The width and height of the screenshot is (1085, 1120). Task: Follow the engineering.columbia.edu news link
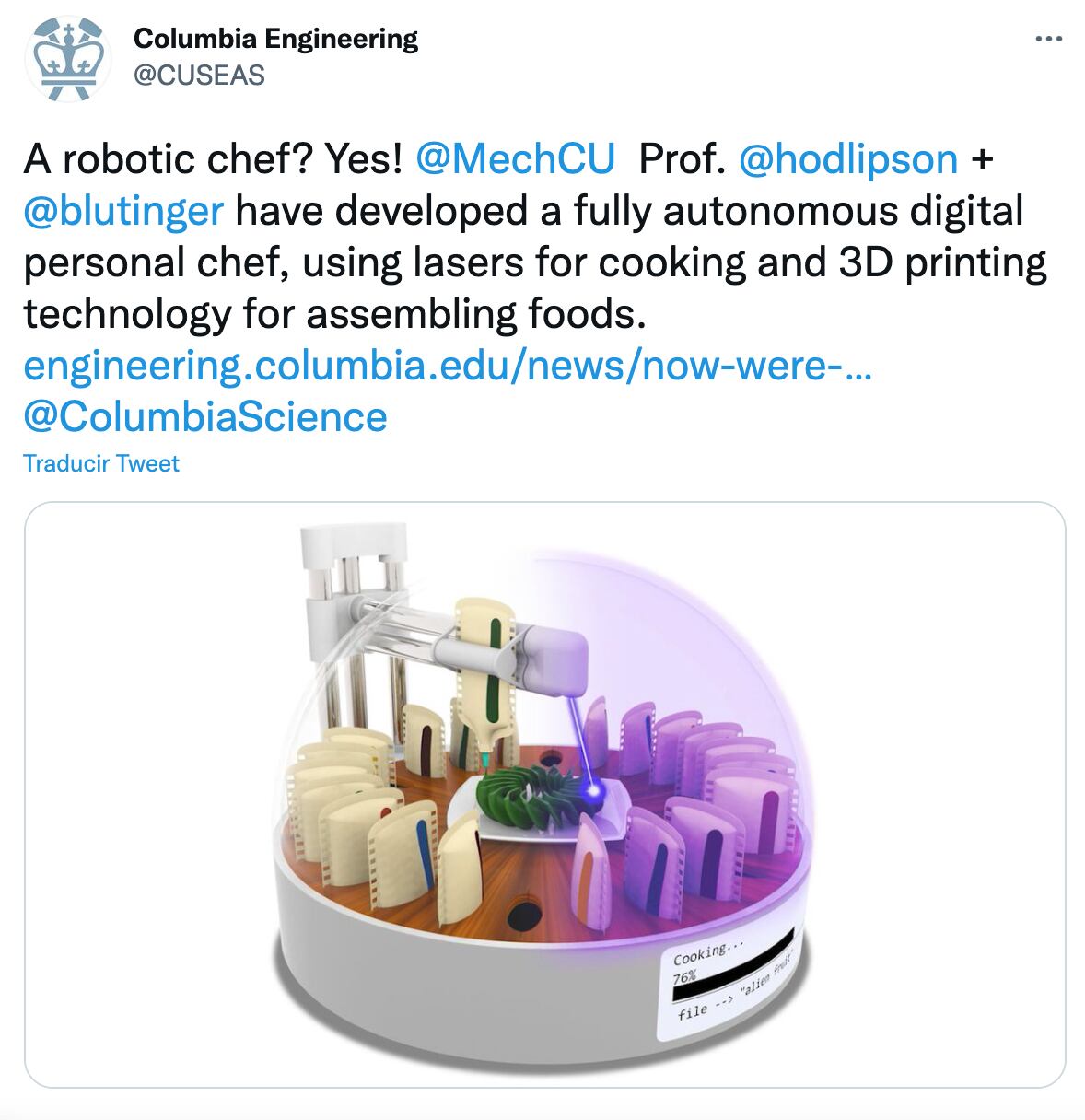(448, 366)
